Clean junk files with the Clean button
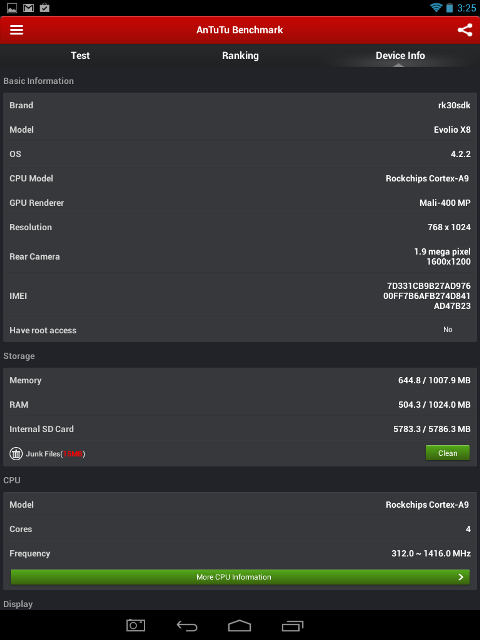This screenshot has width=480, height=640. pos(448,453)
